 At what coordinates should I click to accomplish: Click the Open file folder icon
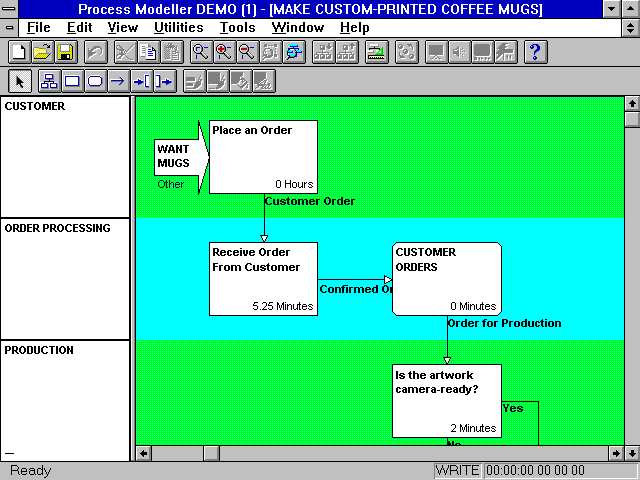(x=42, y=51)
